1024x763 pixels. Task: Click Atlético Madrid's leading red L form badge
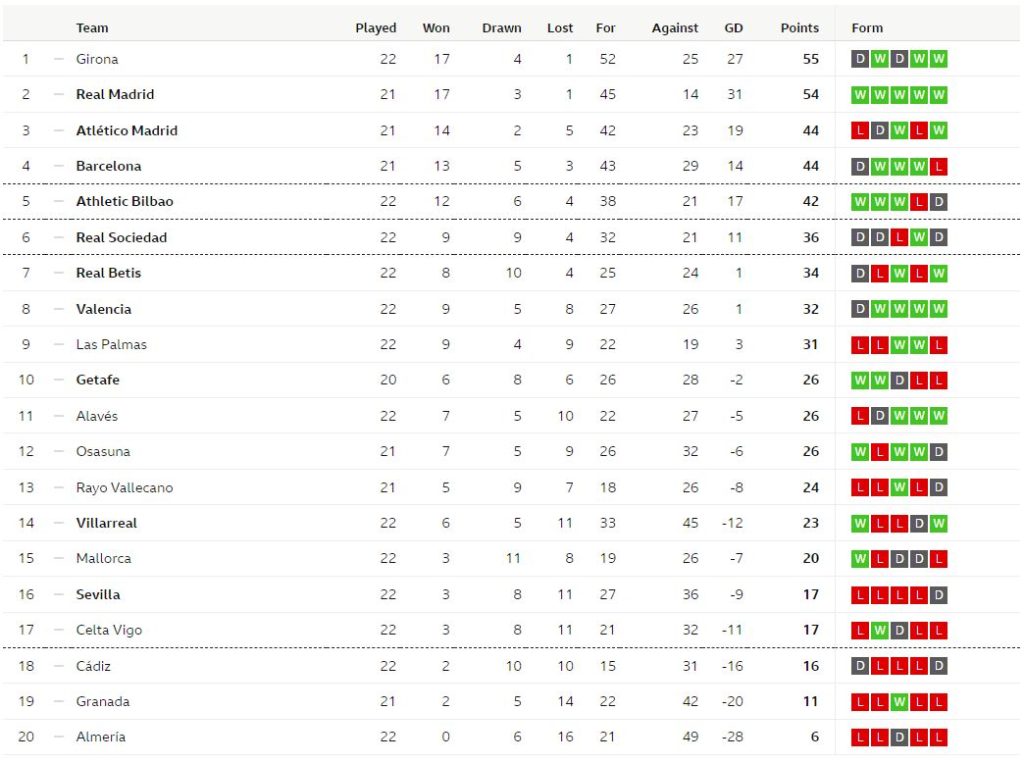859,131
